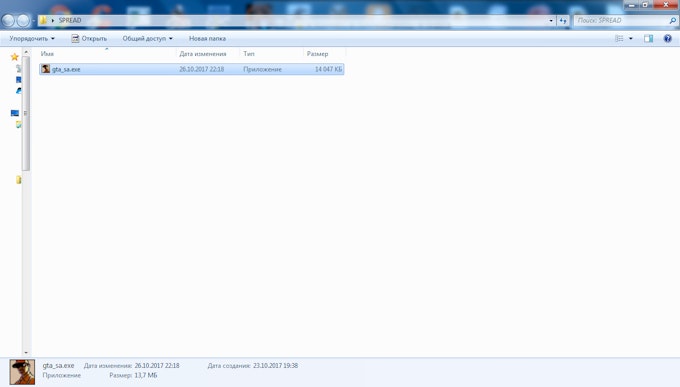Screen dimensions: 680x387
Task: Open Help with the question mark icon
Action: pyautogui.click(x=667, y=39)
